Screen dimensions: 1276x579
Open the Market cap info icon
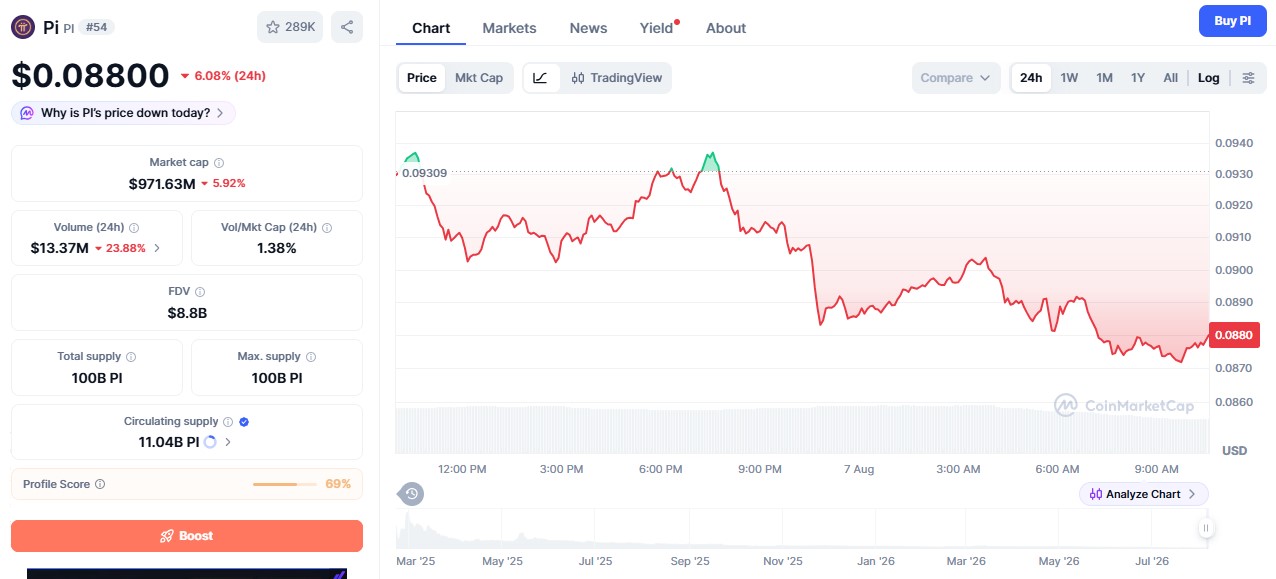[x=219, y=162]
